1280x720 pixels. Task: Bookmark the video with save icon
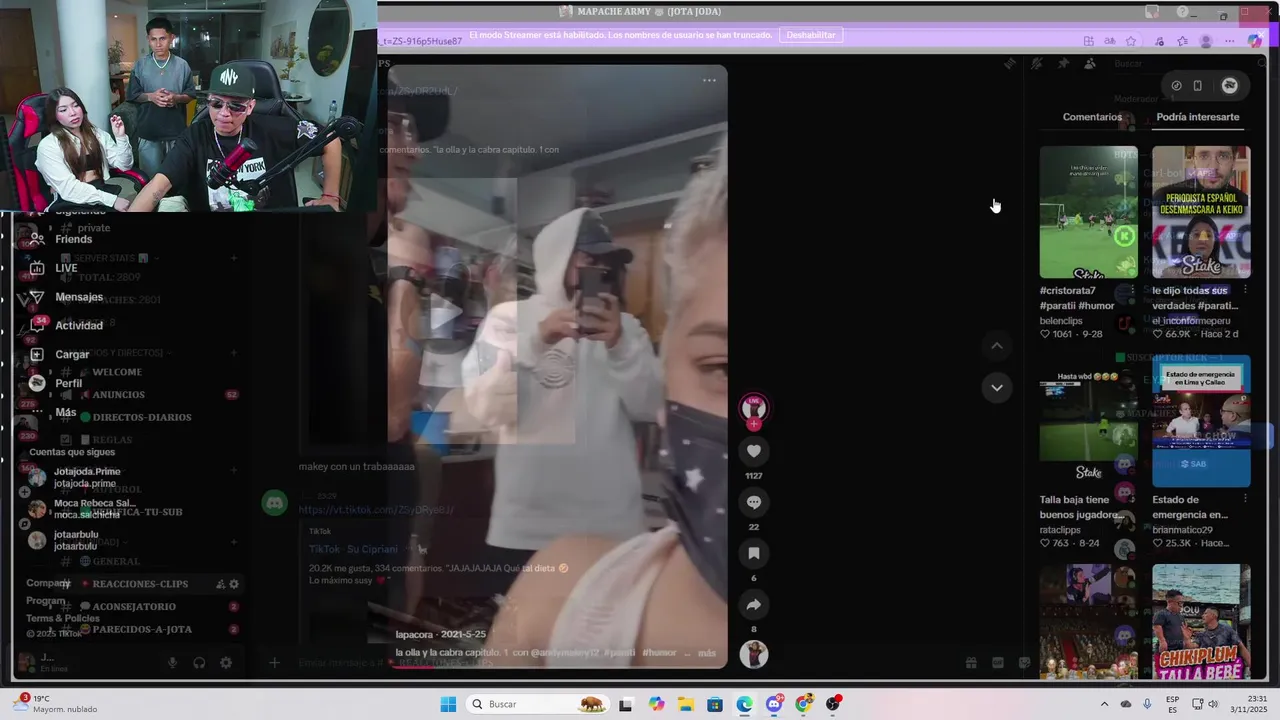click(754, 554)
